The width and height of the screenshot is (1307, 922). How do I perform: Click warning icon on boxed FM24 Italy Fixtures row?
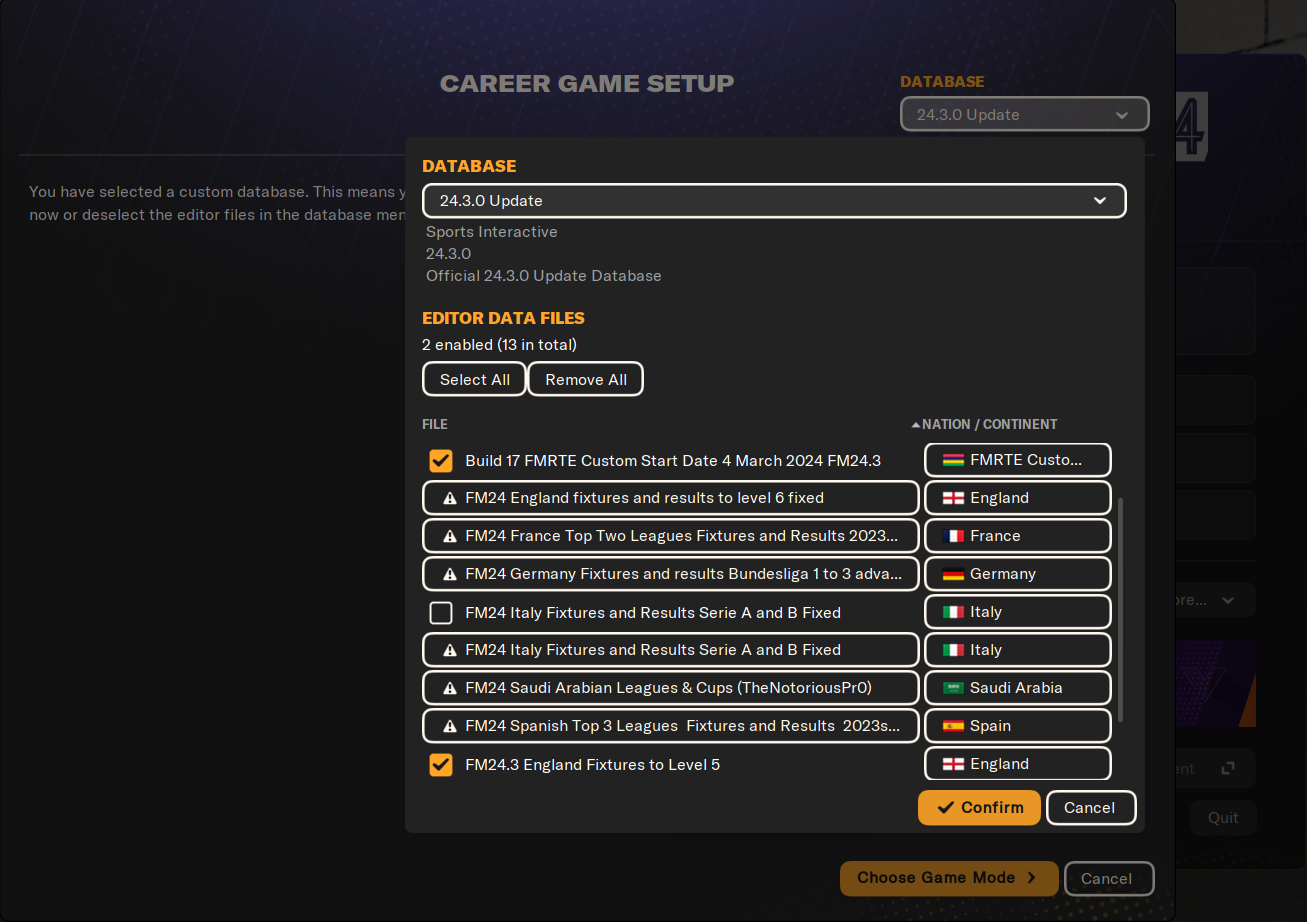click(450, 650)
